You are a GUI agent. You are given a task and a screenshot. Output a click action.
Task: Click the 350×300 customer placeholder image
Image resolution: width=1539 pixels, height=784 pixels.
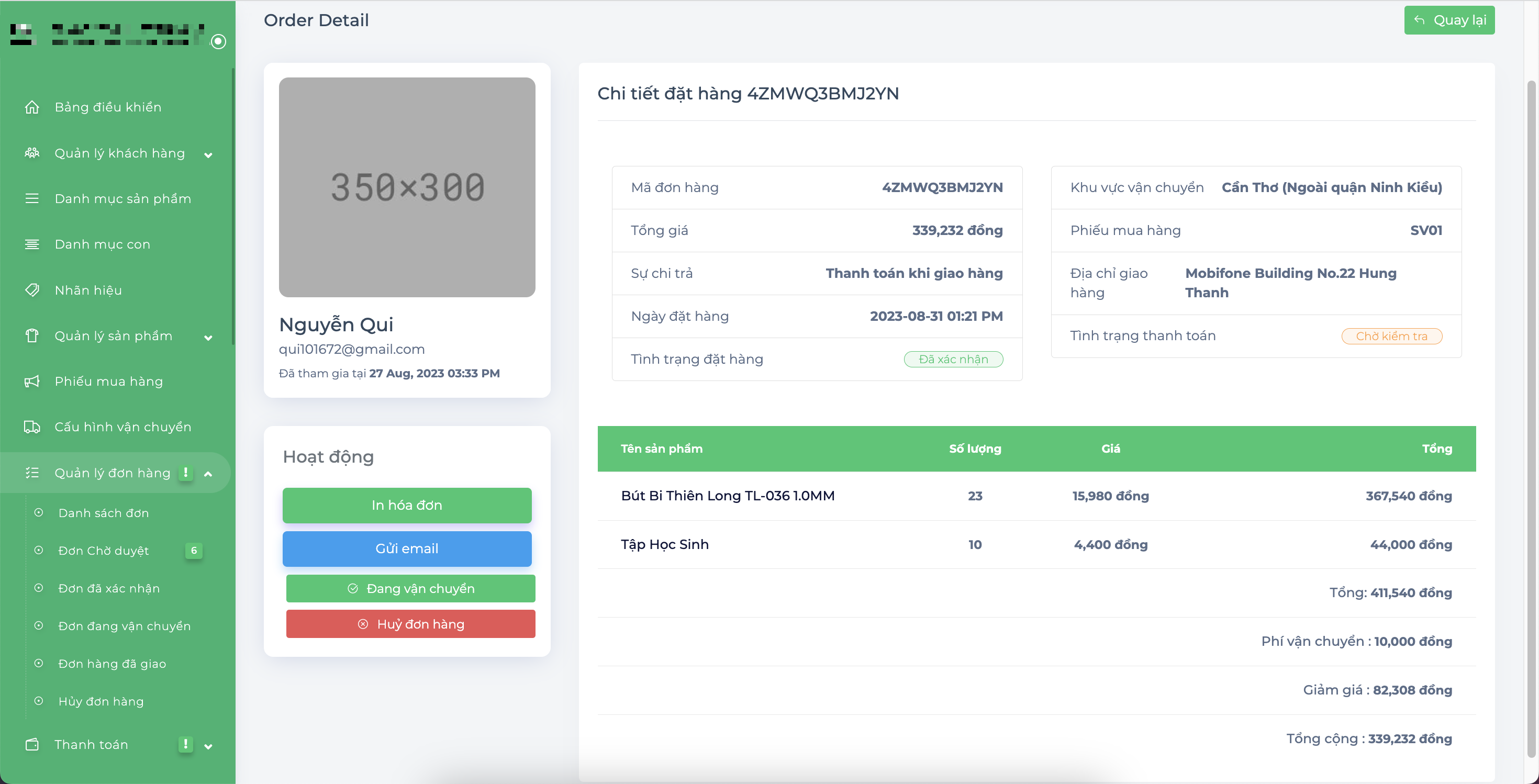coord(407,187)
